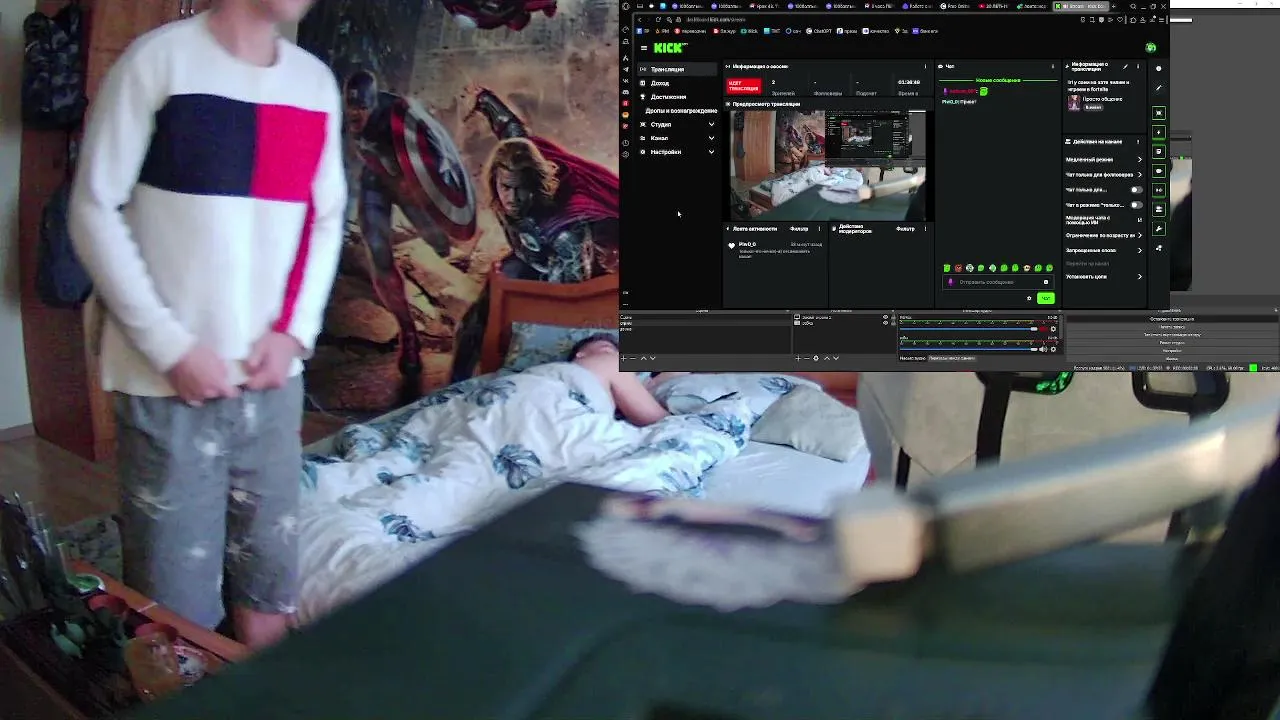
Task: Click the top circle icon in right toolbar
Action: click(x=1158, y=69)
